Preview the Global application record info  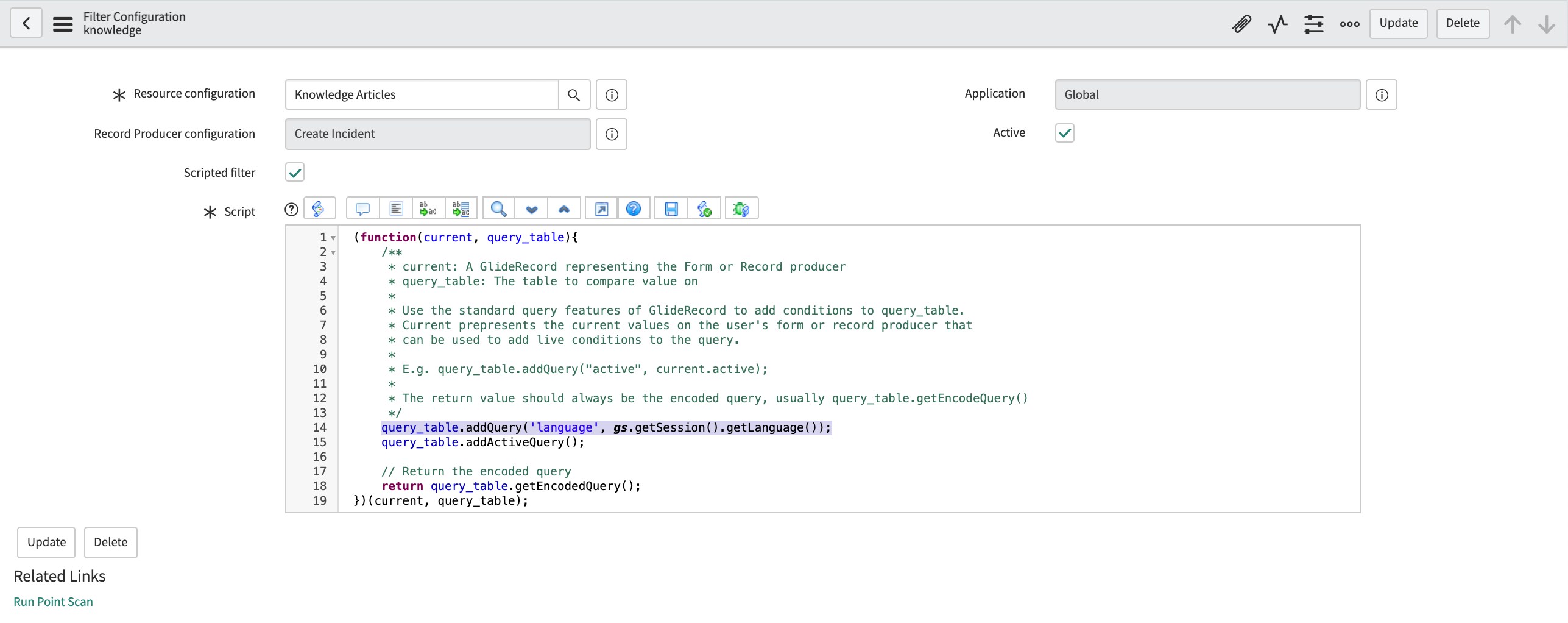tap(1382, 94)
